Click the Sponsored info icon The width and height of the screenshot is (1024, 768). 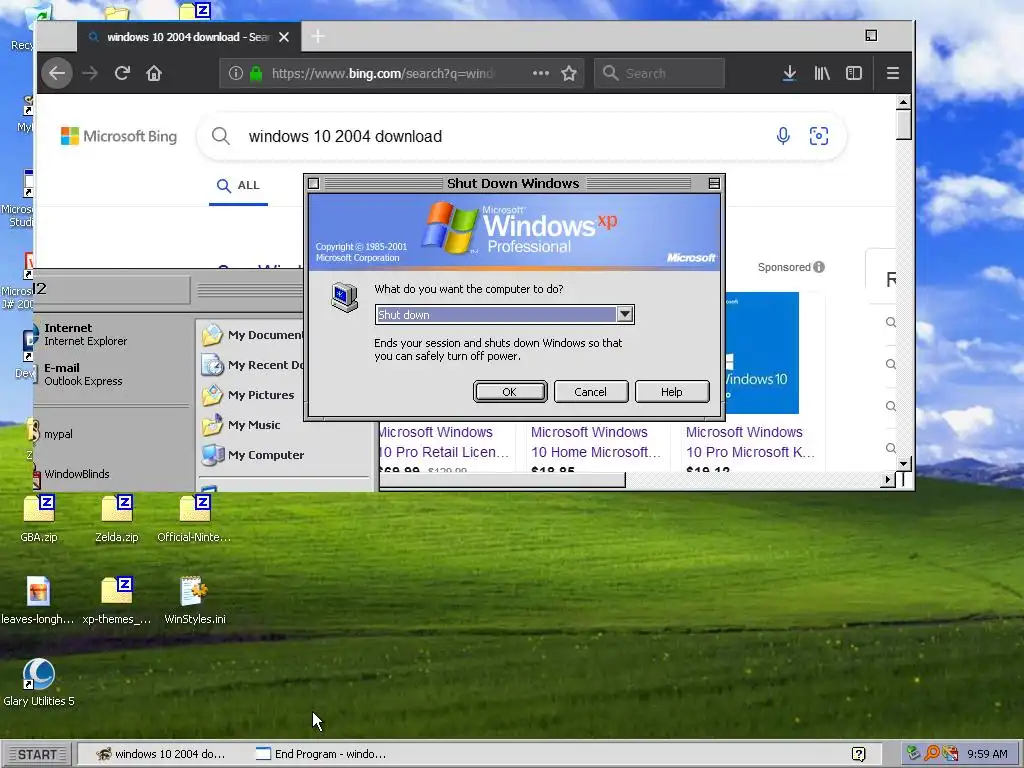819,267
